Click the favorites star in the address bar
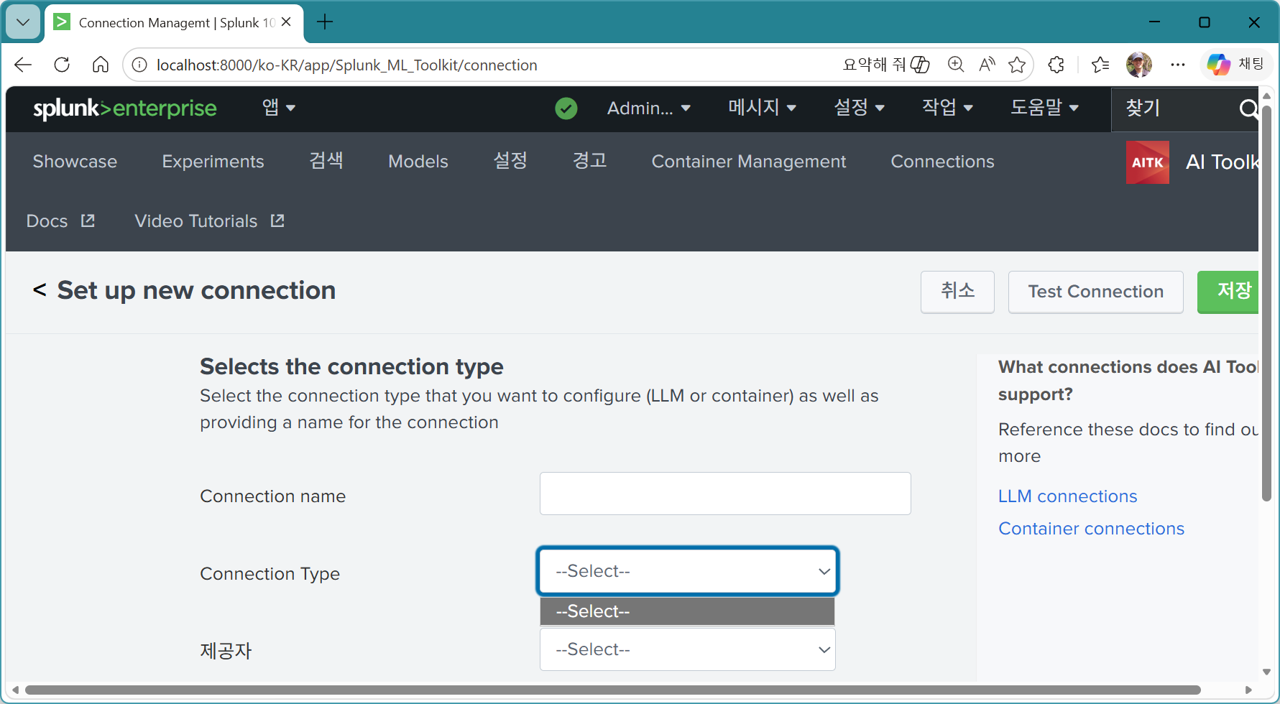 1017,64
